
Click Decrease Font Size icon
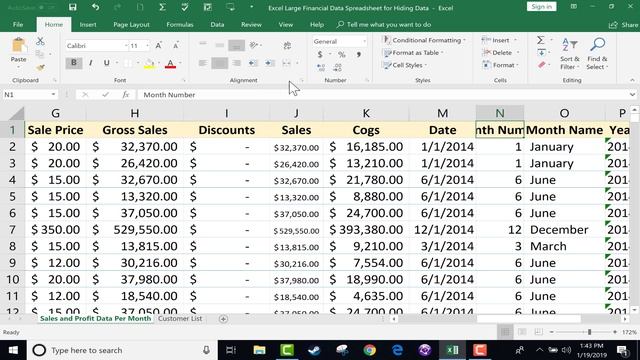176,46
